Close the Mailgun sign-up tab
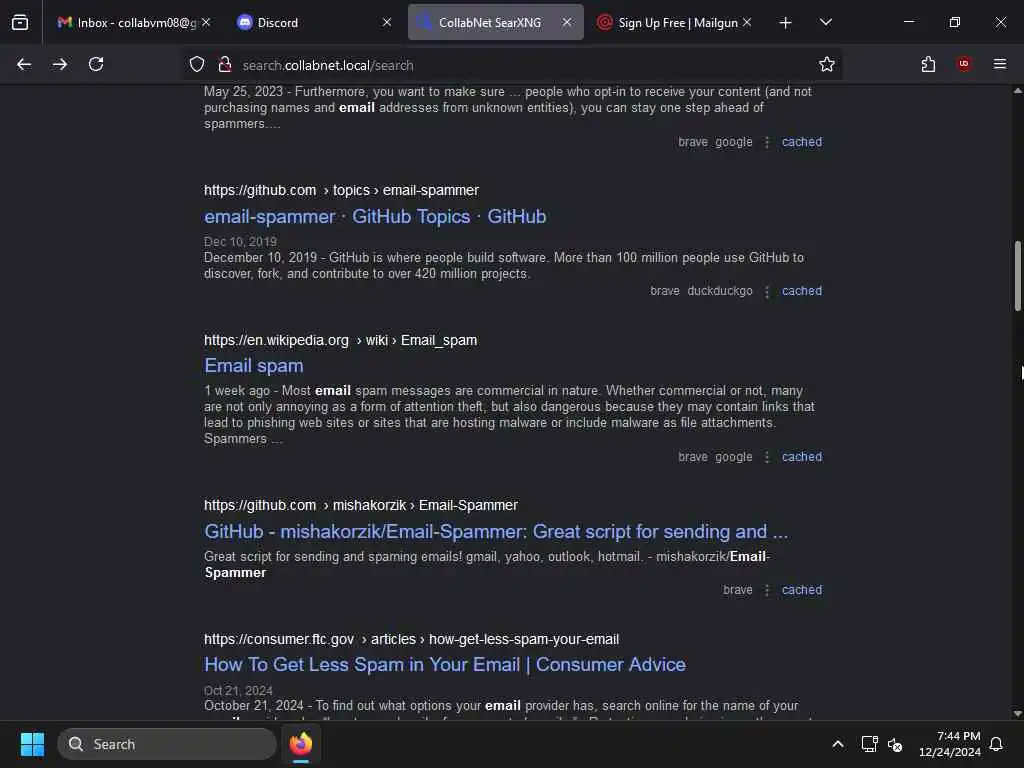The width and height of the screenshot is (1024, 768). coord(747,22)
